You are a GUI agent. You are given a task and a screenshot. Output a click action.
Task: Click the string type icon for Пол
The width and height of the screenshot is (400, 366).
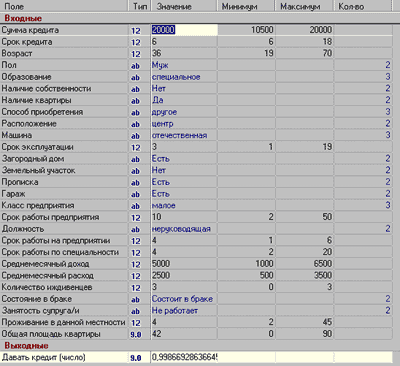(135, 66)
